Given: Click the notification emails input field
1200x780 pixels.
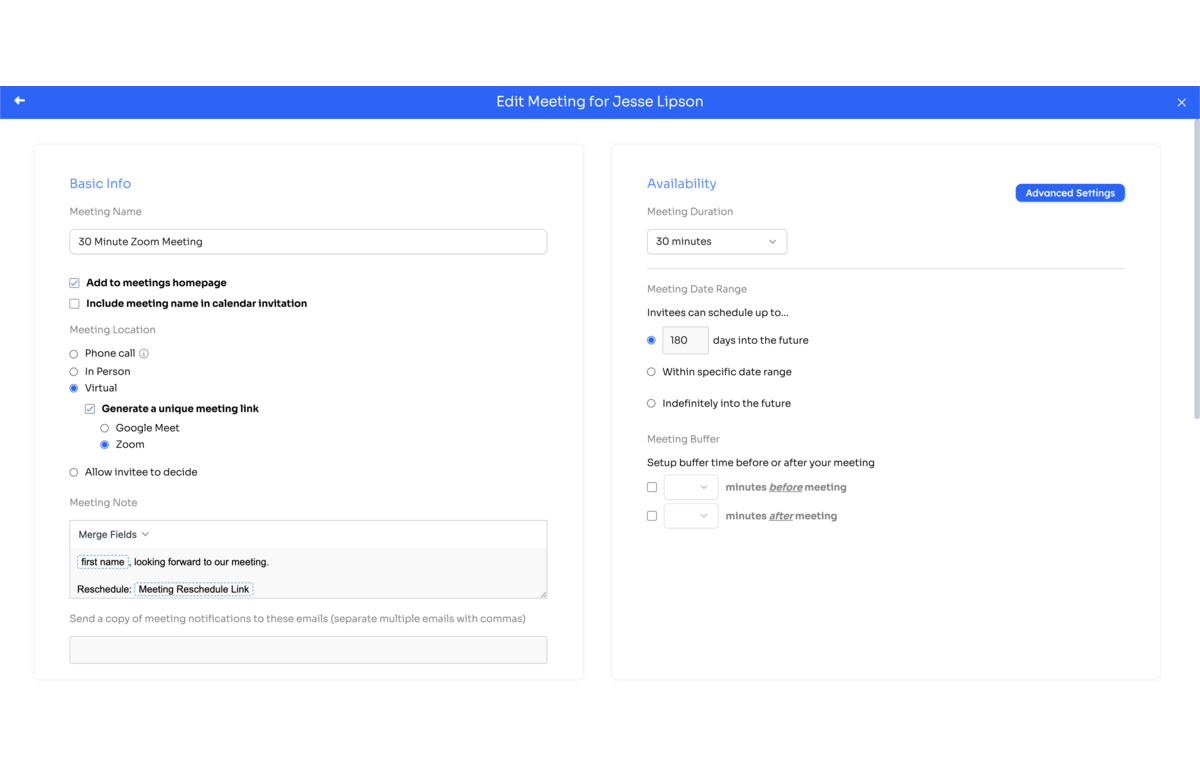Looking at the screenshot, I should click(x=308, y=650).
